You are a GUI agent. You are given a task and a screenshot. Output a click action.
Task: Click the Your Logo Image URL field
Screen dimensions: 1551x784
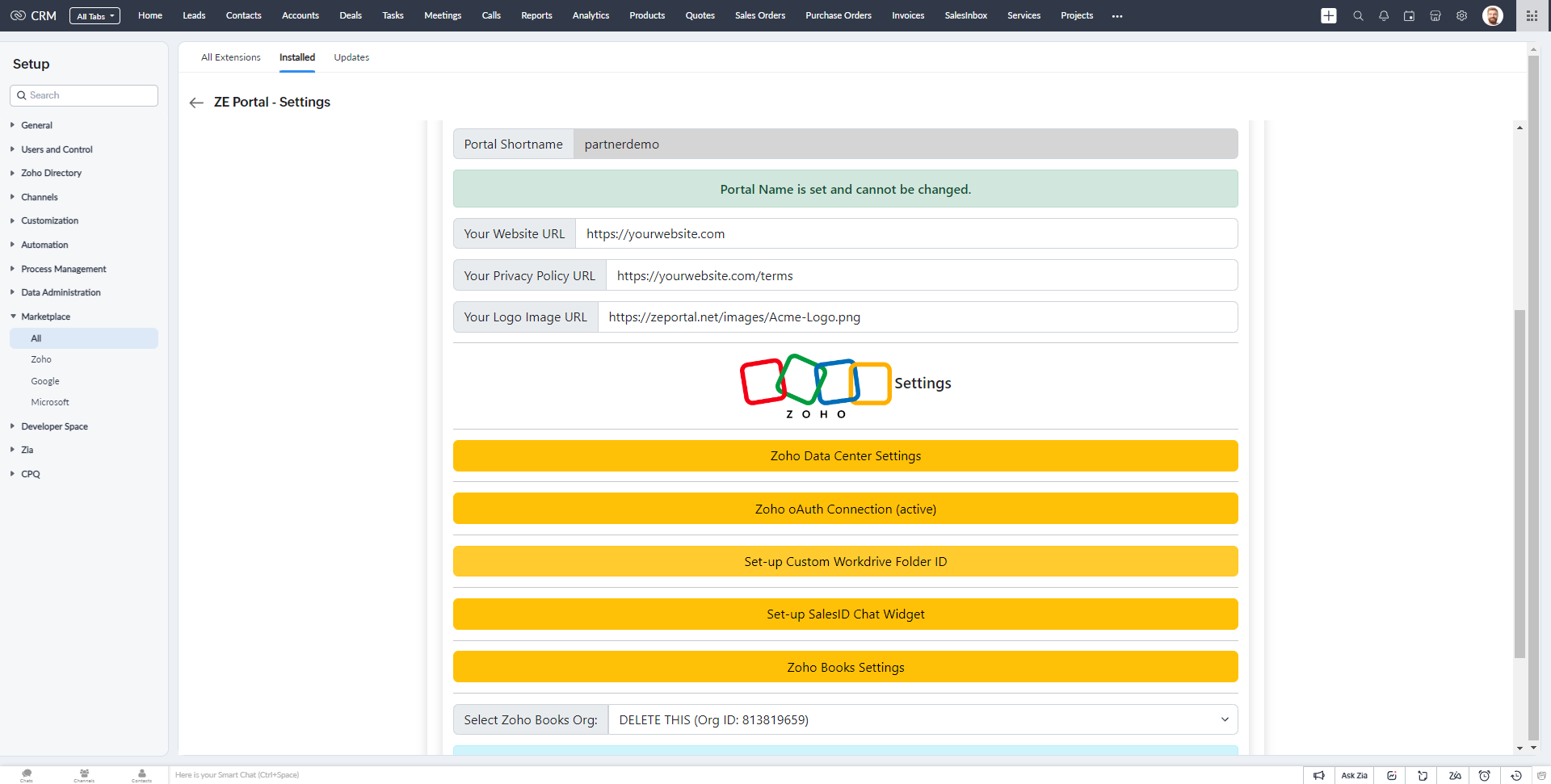coord(918,317)
